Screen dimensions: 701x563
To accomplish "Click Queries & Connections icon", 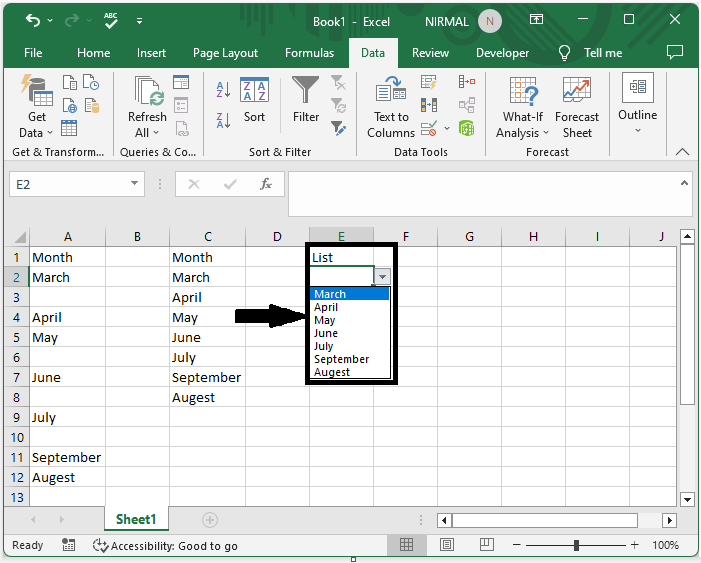I will (x=181, y=82).
